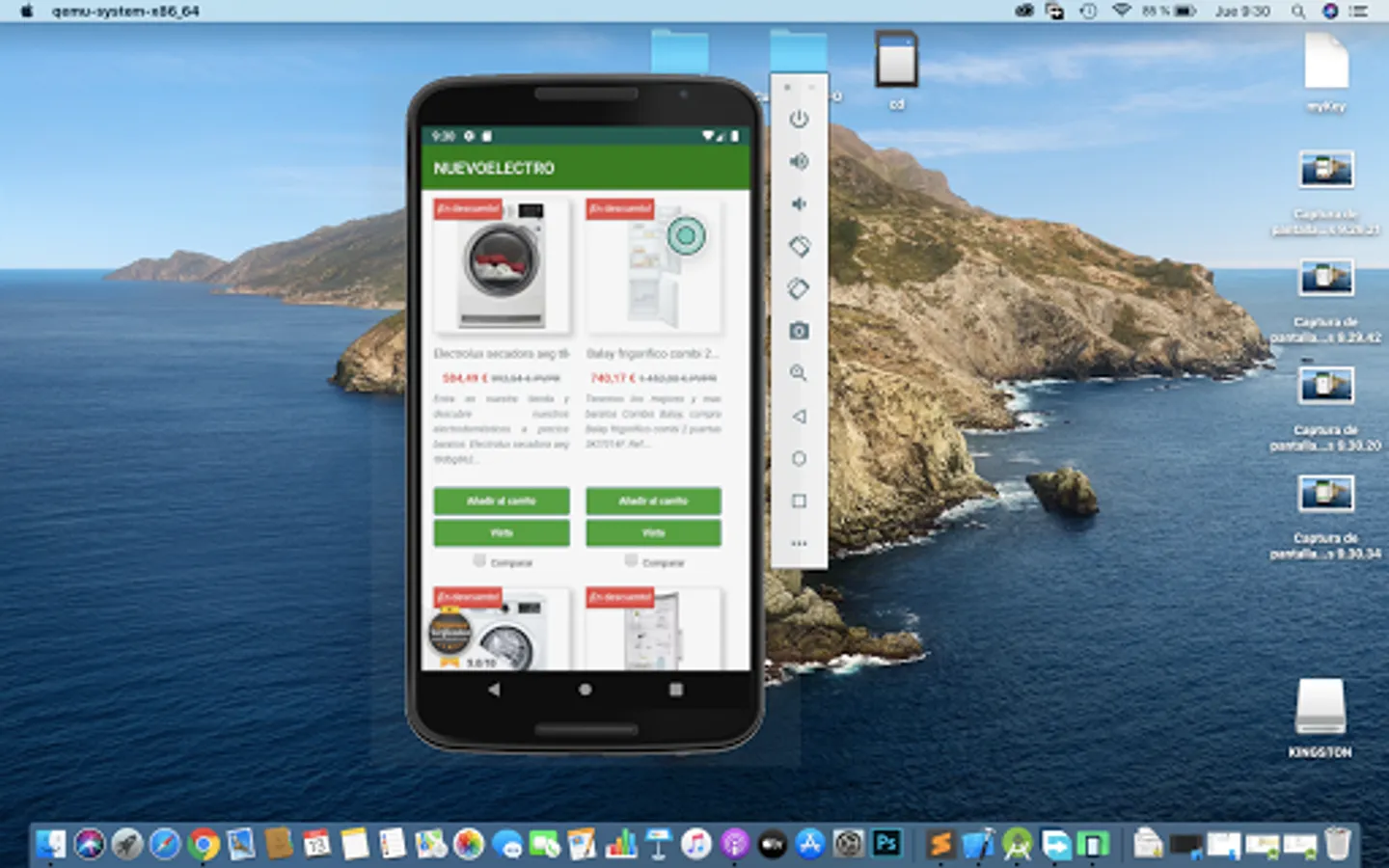Image resolution: width=1389 pixels, height=868 pixels.
Task: Open the Balay fridge product image
Action: [x=653, y=265]
